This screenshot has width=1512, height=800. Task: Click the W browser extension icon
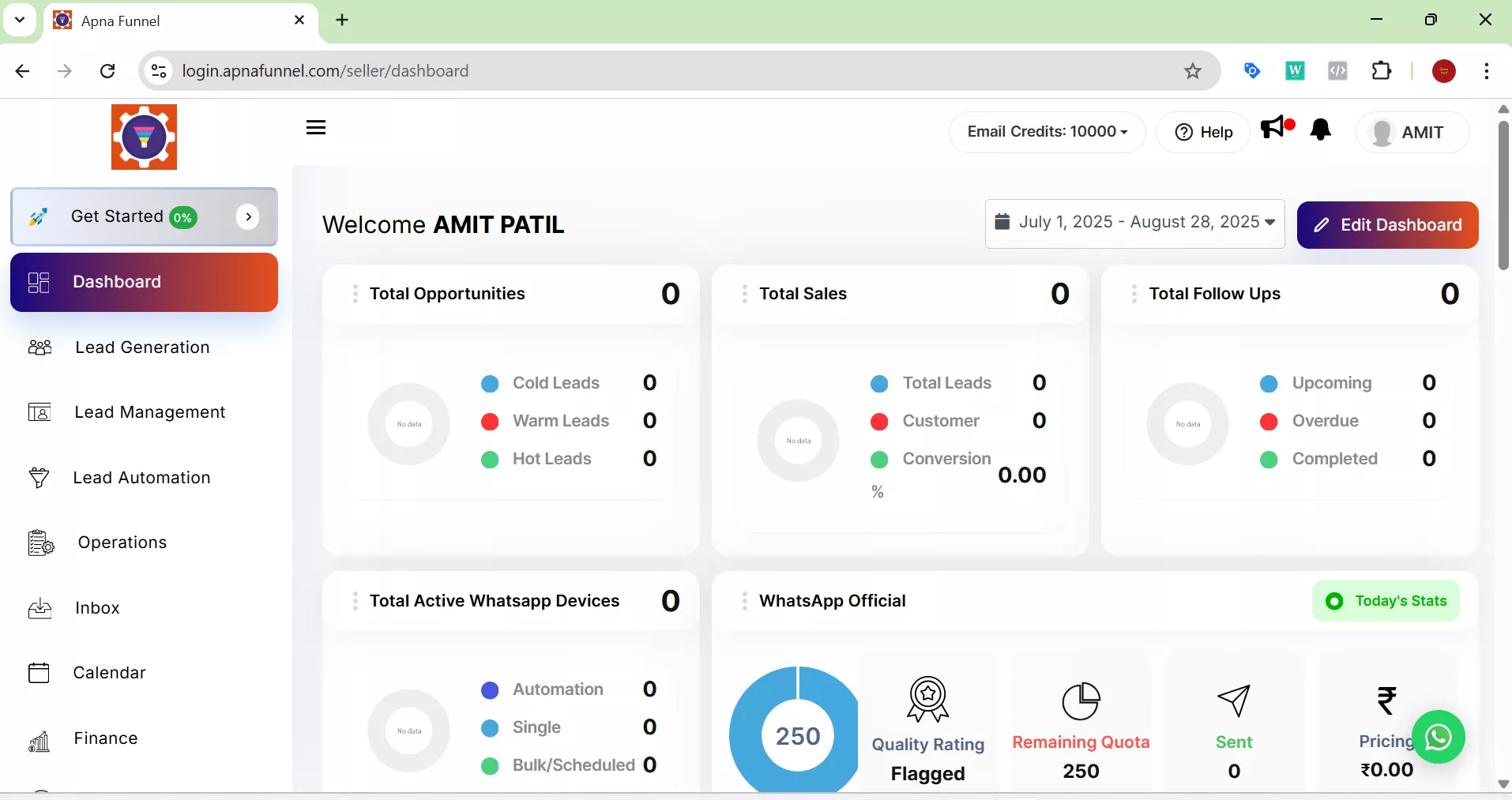[1295, 70]
